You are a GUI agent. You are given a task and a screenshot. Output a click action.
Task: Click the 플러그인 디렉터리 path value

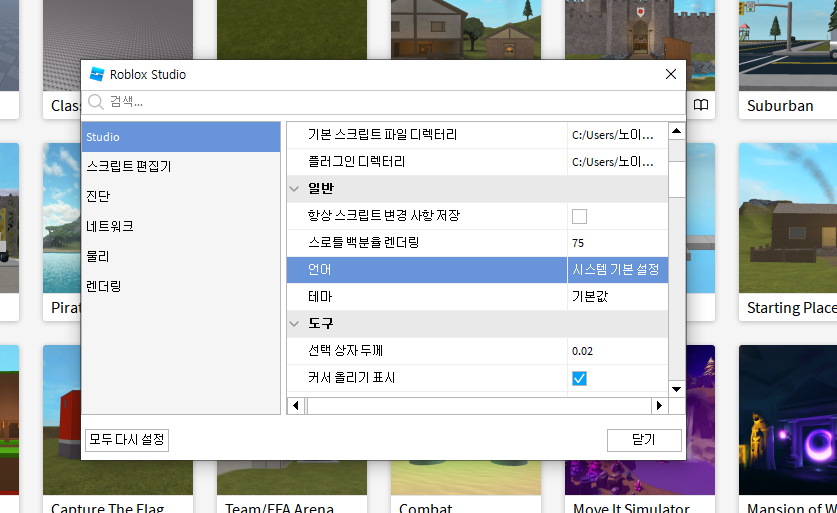coord(617,162)
